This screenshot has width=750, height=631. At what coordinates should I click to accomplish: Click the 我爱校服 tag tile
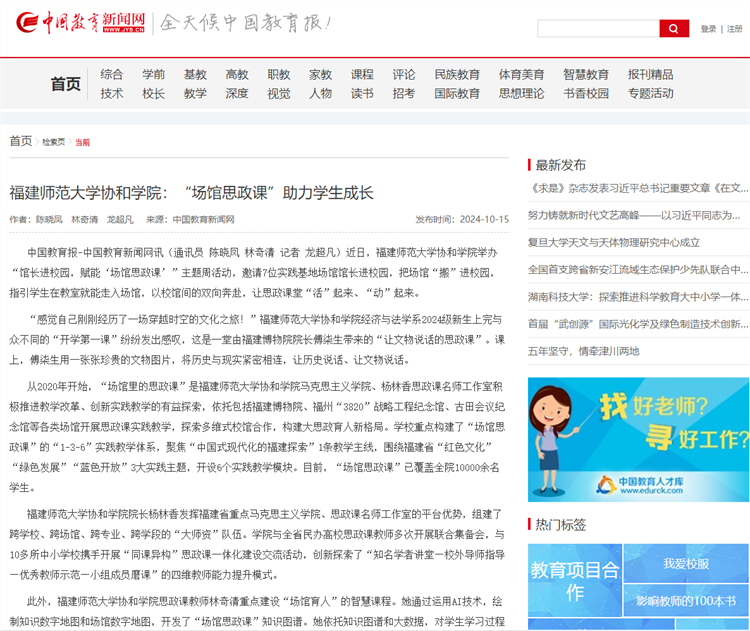pos(686,564)
